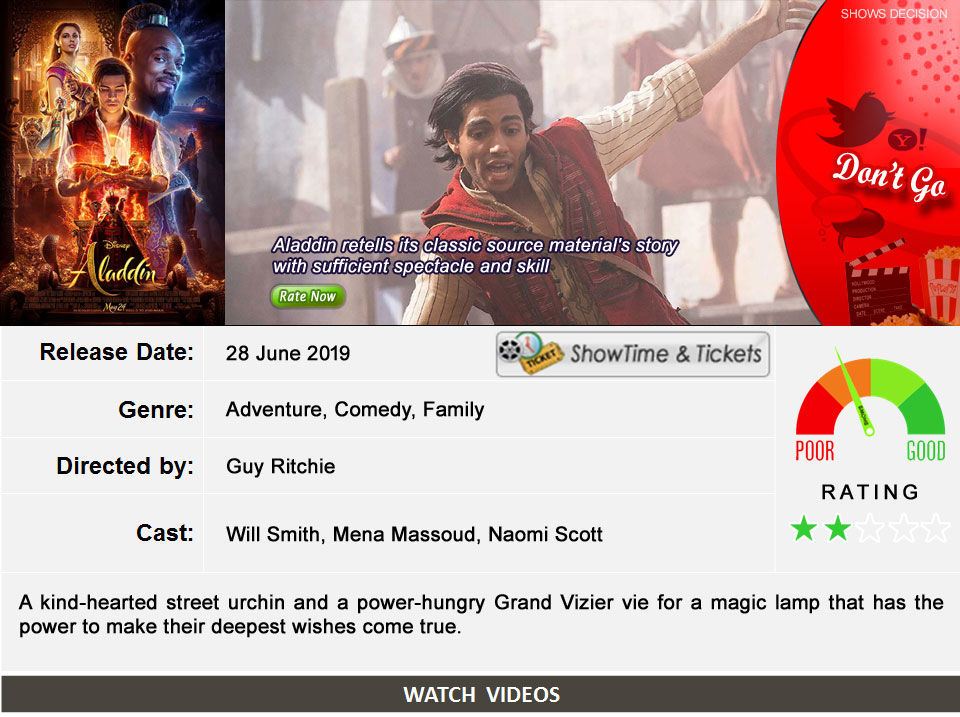Open ShowTime & Tickets
960x717 pixels.
633,354
